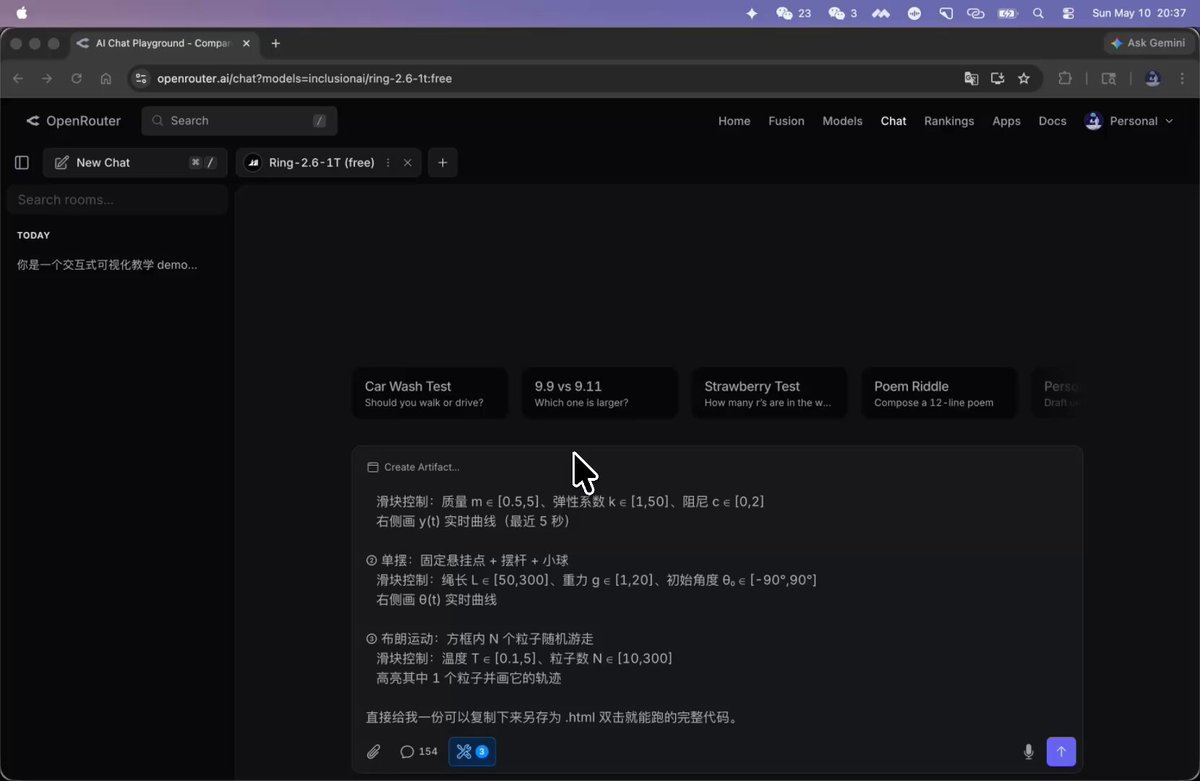The height and width of the screenshot is (781, 1200).
Task: Open WeChat menu bar icon with 23
Action: pyautogui.click(x=794, y=13)
